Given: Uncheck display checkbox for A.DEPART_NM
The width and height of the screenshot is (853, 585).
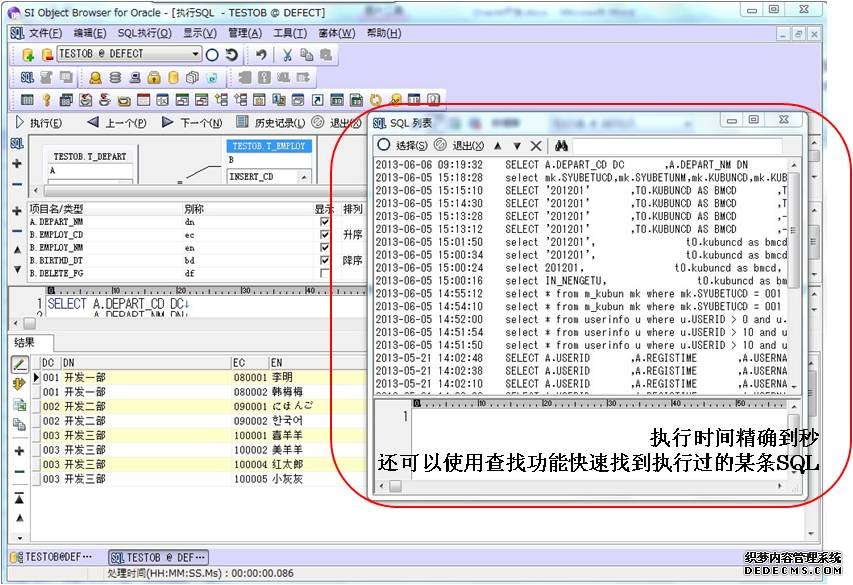Looking at the screenshot, I should 324,222.
